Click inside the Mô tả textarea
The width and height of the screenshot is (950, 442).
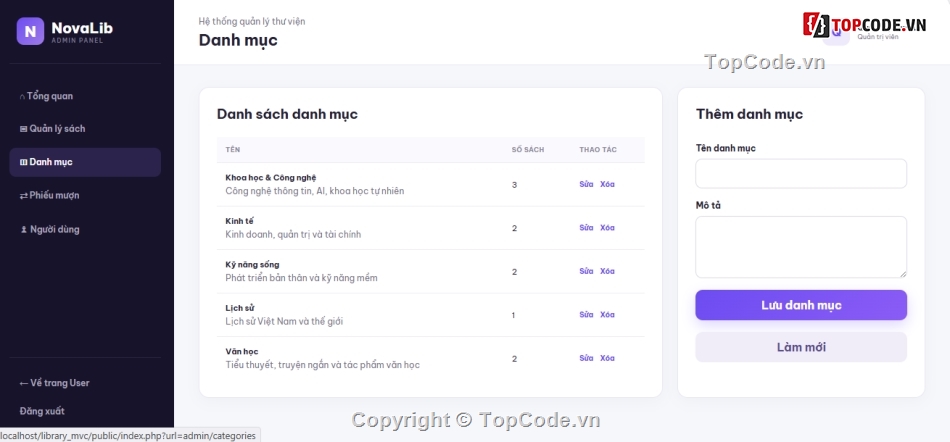pyautogui.click(x=801, y=247)
